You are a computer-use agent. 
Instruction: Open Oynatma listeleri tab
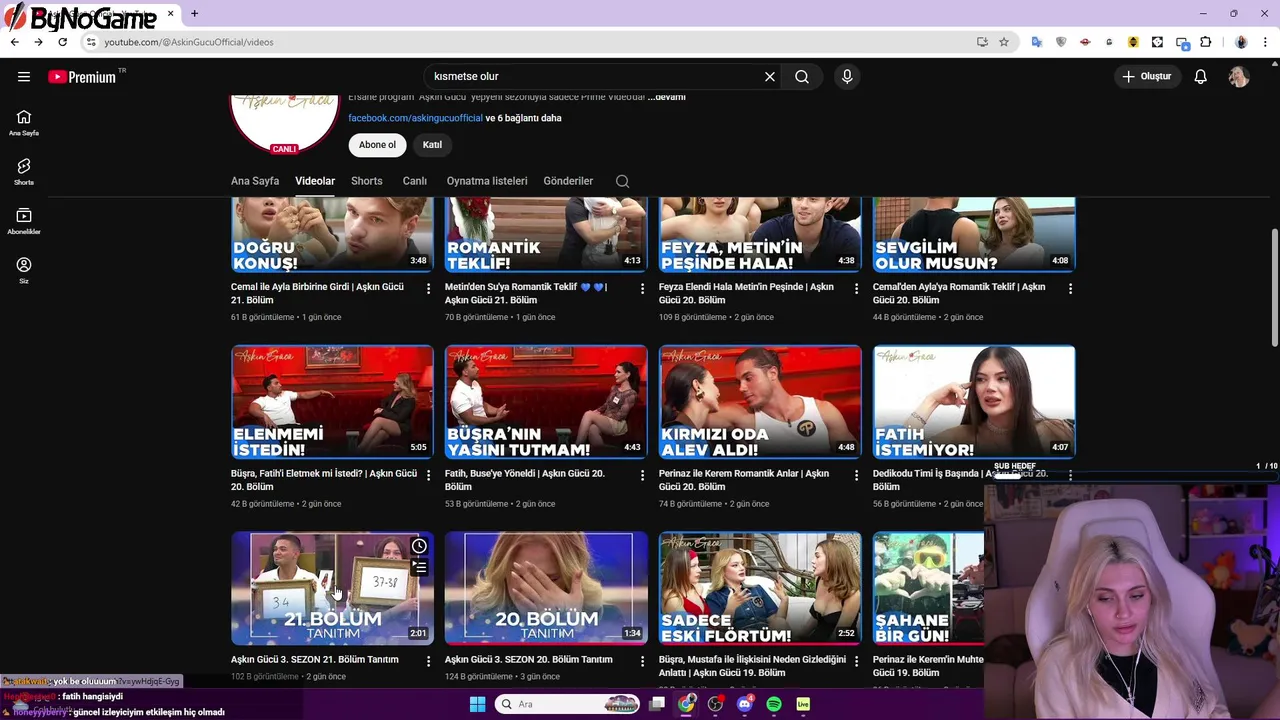(x=487, y=181)
